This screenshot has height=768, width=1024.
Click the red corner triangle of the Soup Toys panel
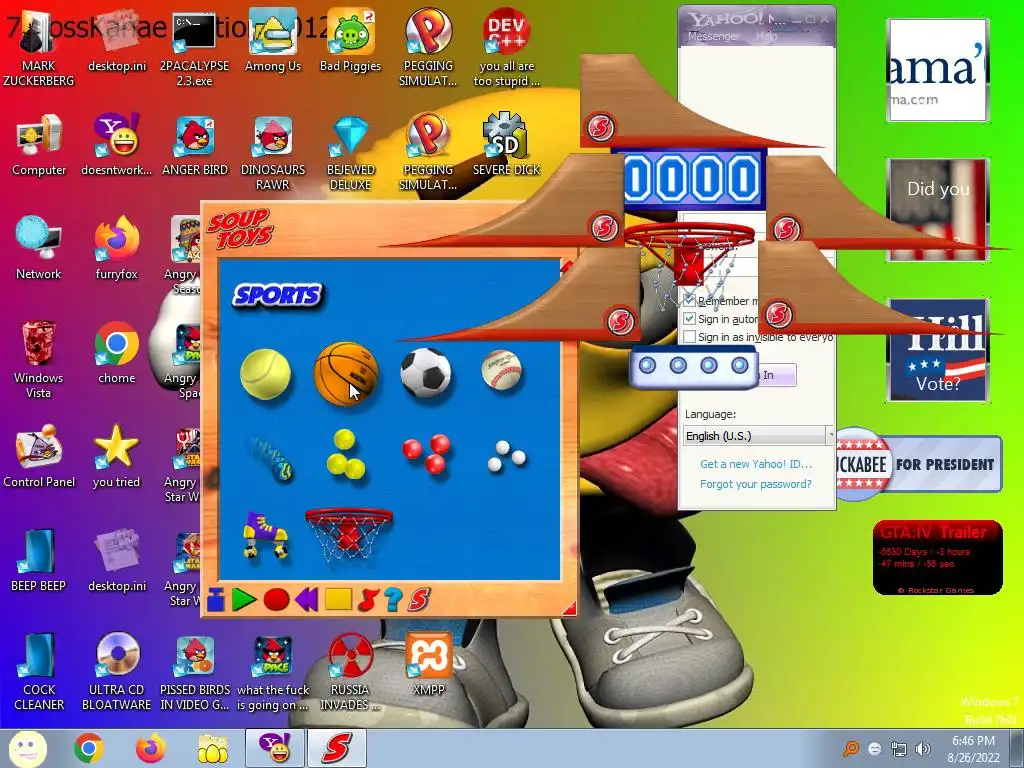(569, 609)
